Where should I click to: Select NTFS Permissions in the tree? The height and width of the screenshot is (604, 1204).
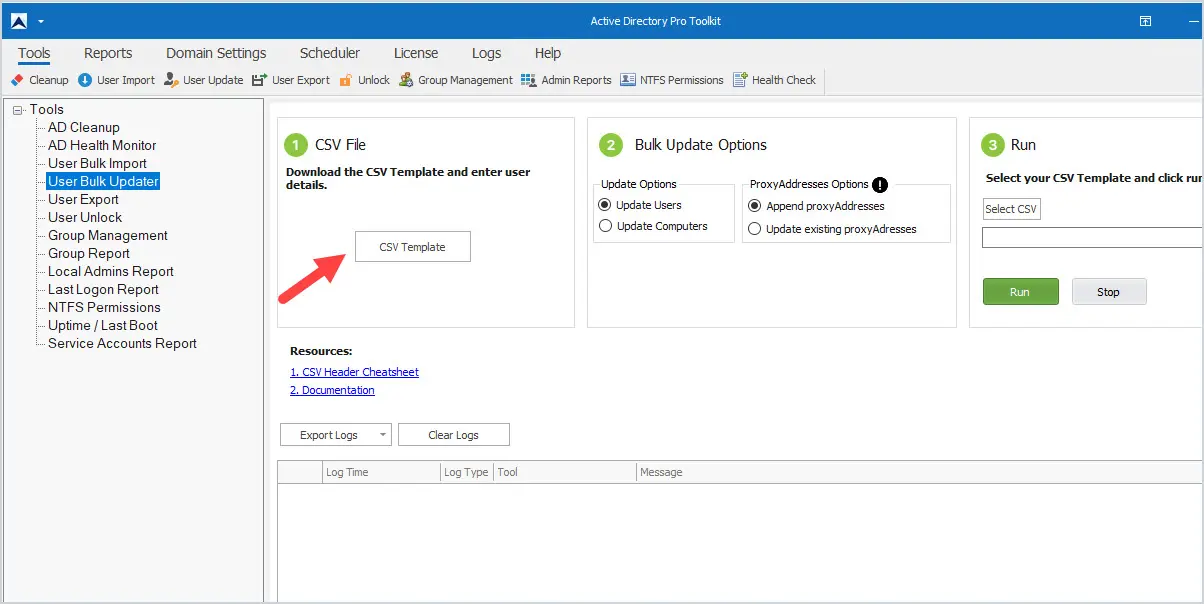(104, 308)
